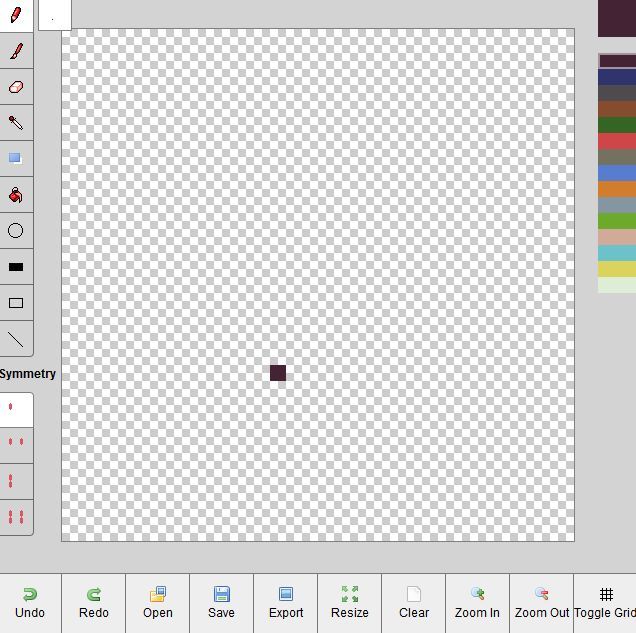The height and width of the screenshot is (633, 636).
Task: Pick the dark gray palette swatch
Action: pyautogui.click(x=617, y=93)
